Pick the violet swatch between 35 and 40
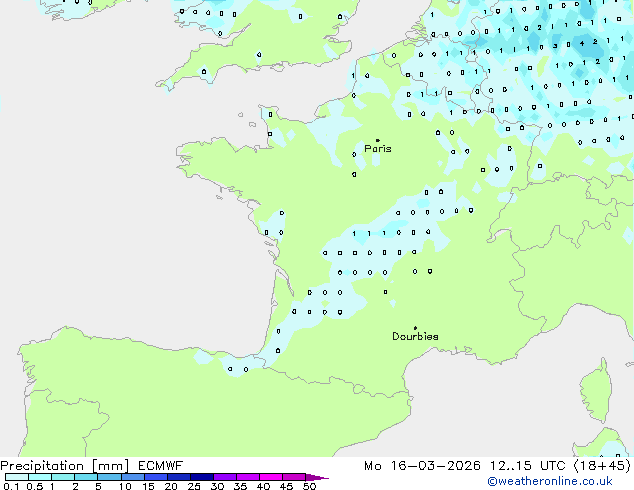634x490 pixels. click(248, 477)
